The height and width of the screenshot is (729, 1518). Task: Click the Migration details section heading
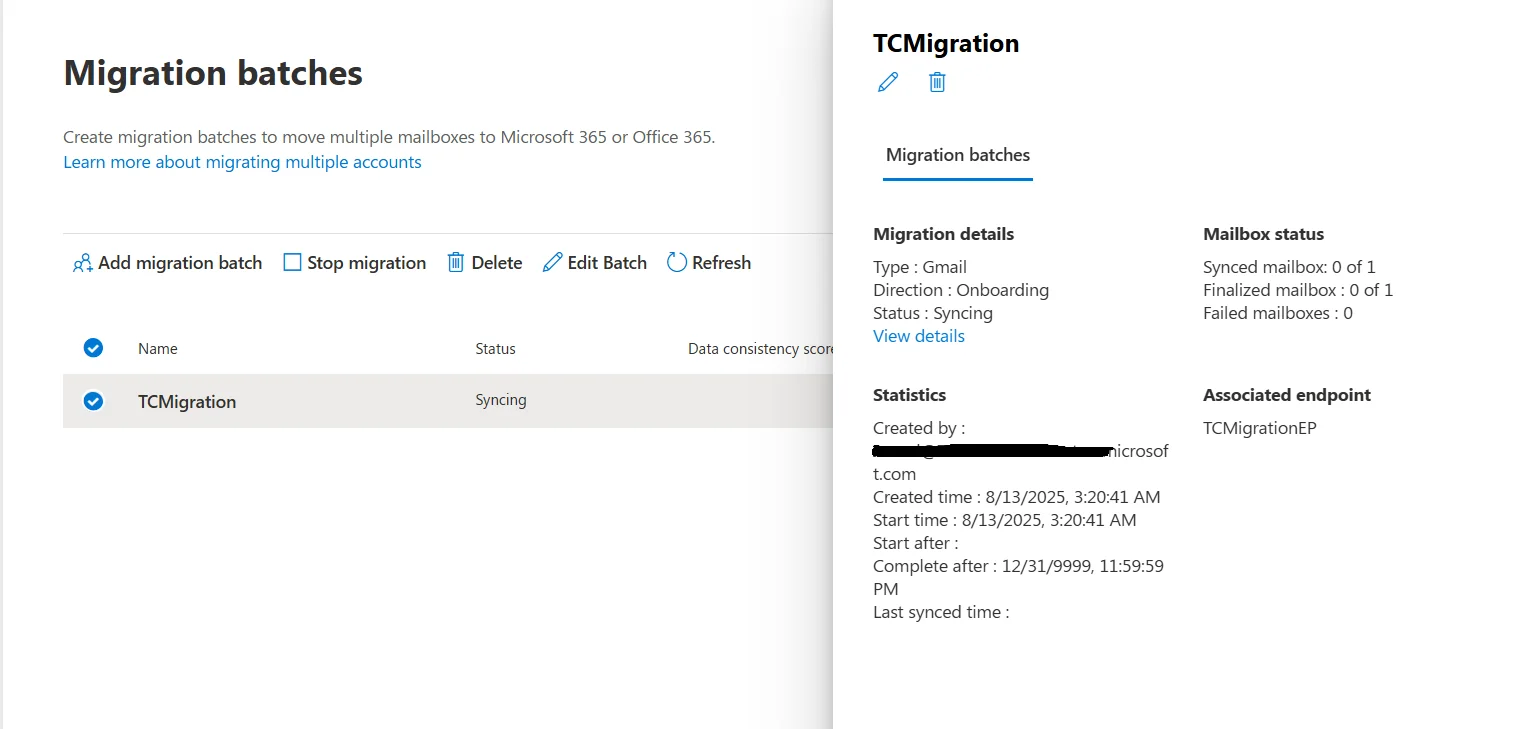[x=943, y=234]
